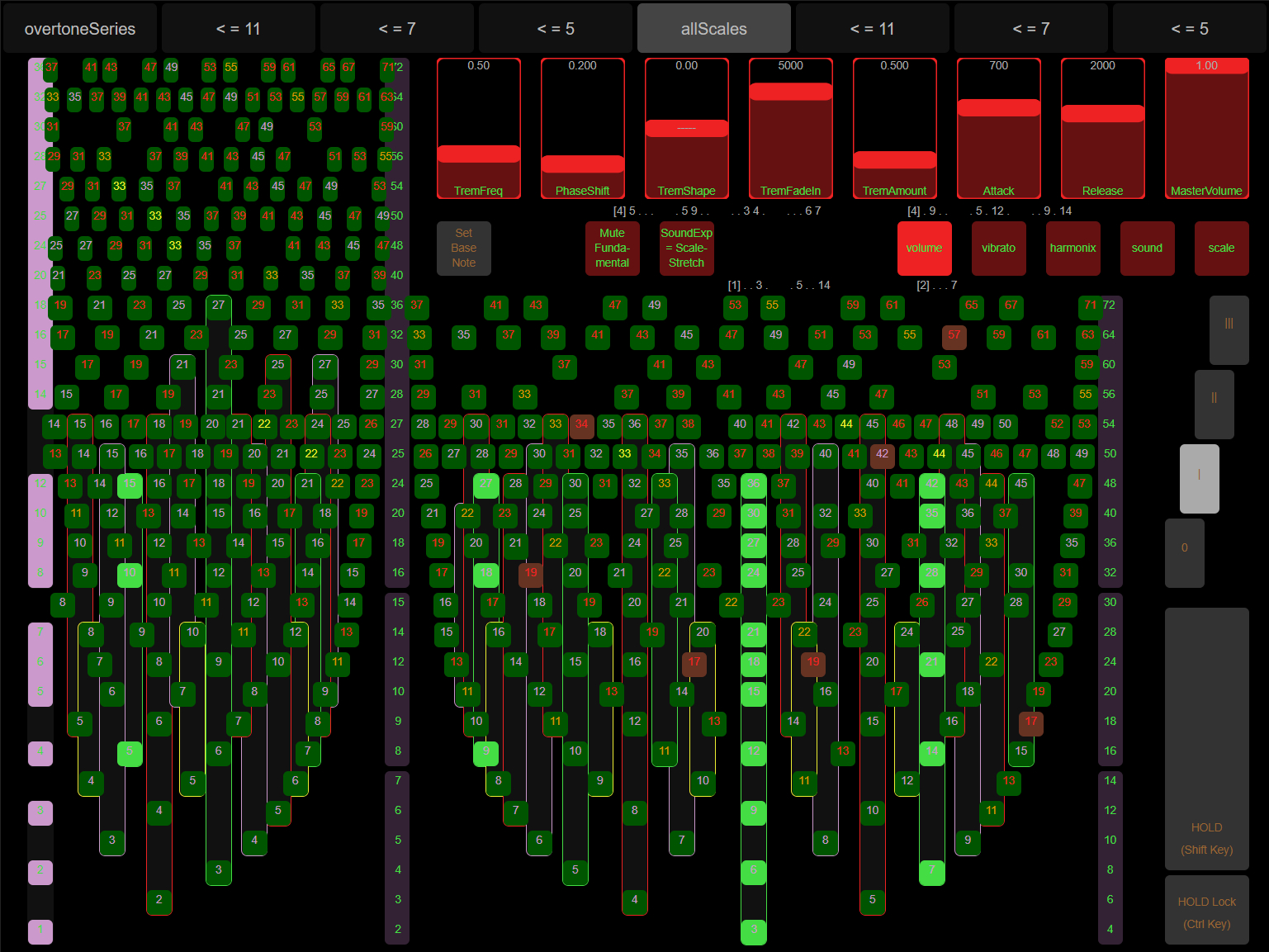Image resolution: width=1269 pixels, height=952 pixels.
Task: Switch to the allScales tab
Action: pos(714,29)
